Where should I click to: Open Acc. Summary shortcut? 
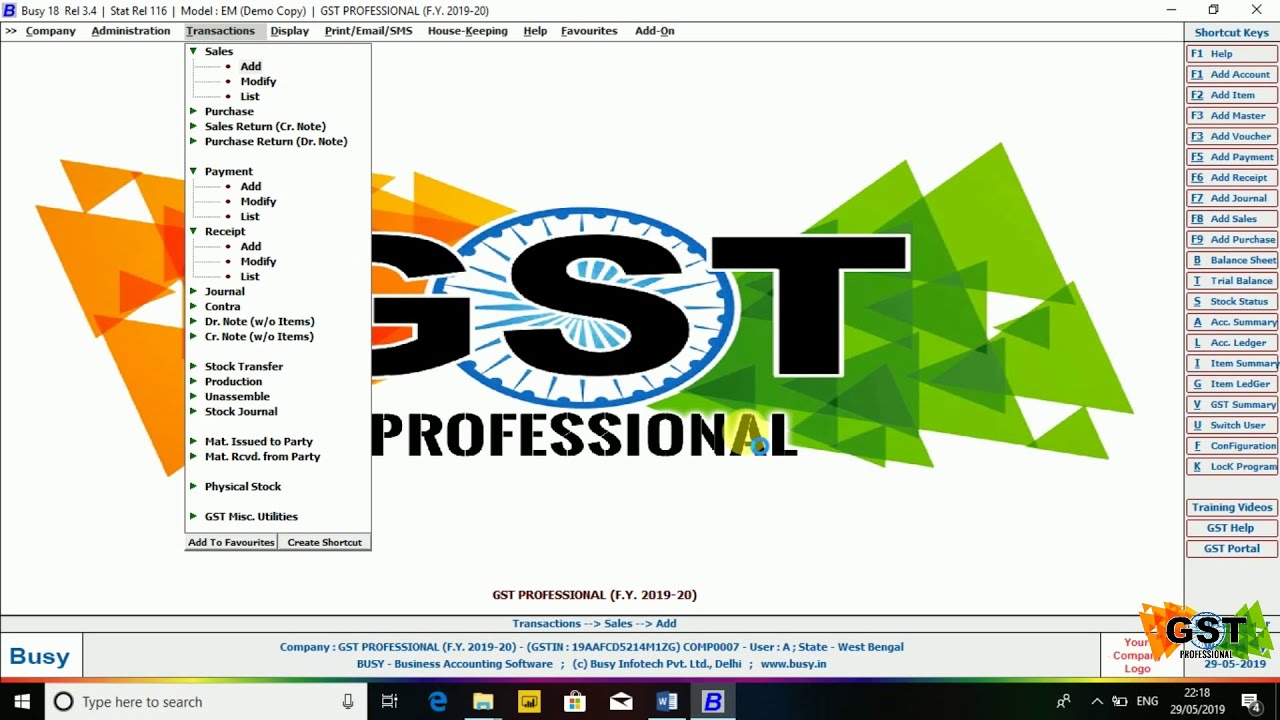coord(1231,322)
